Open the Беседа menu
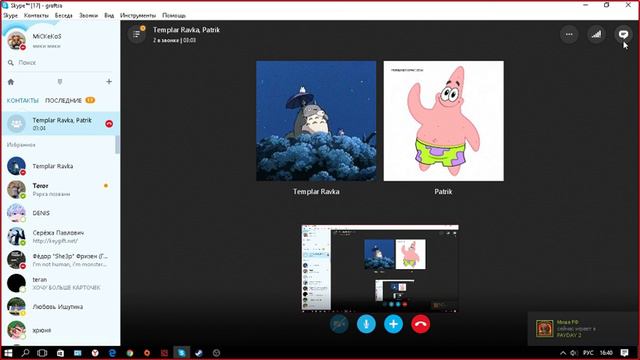The width and height of the screenshot is (640, 360). (64, 15)
